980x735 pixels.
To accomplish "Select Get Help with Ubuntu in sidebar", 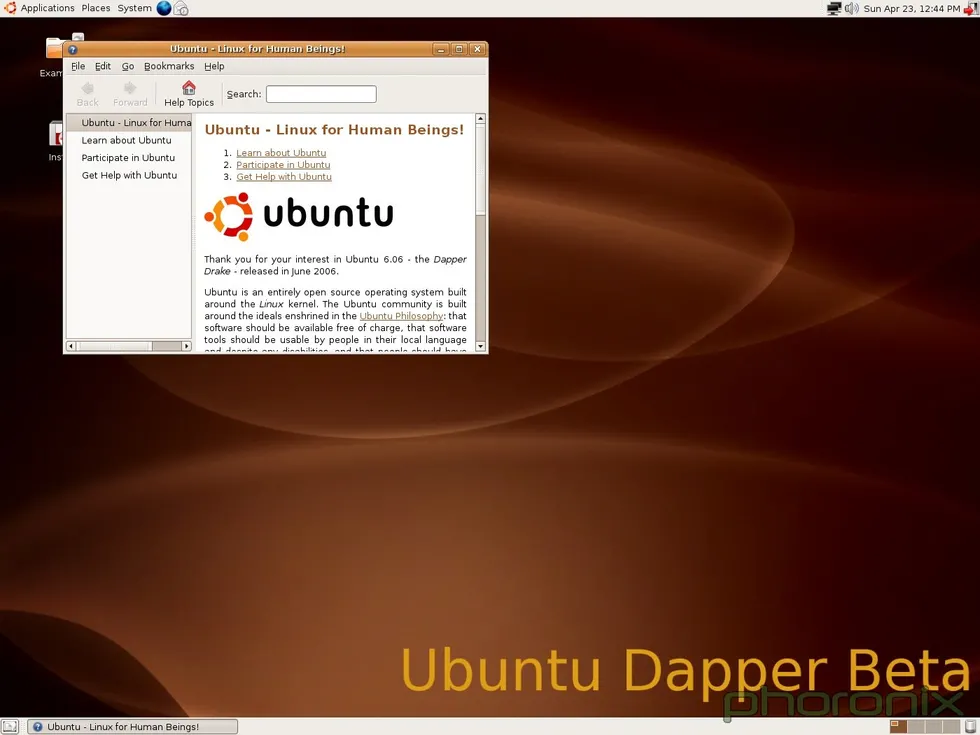I will (129, 175).
